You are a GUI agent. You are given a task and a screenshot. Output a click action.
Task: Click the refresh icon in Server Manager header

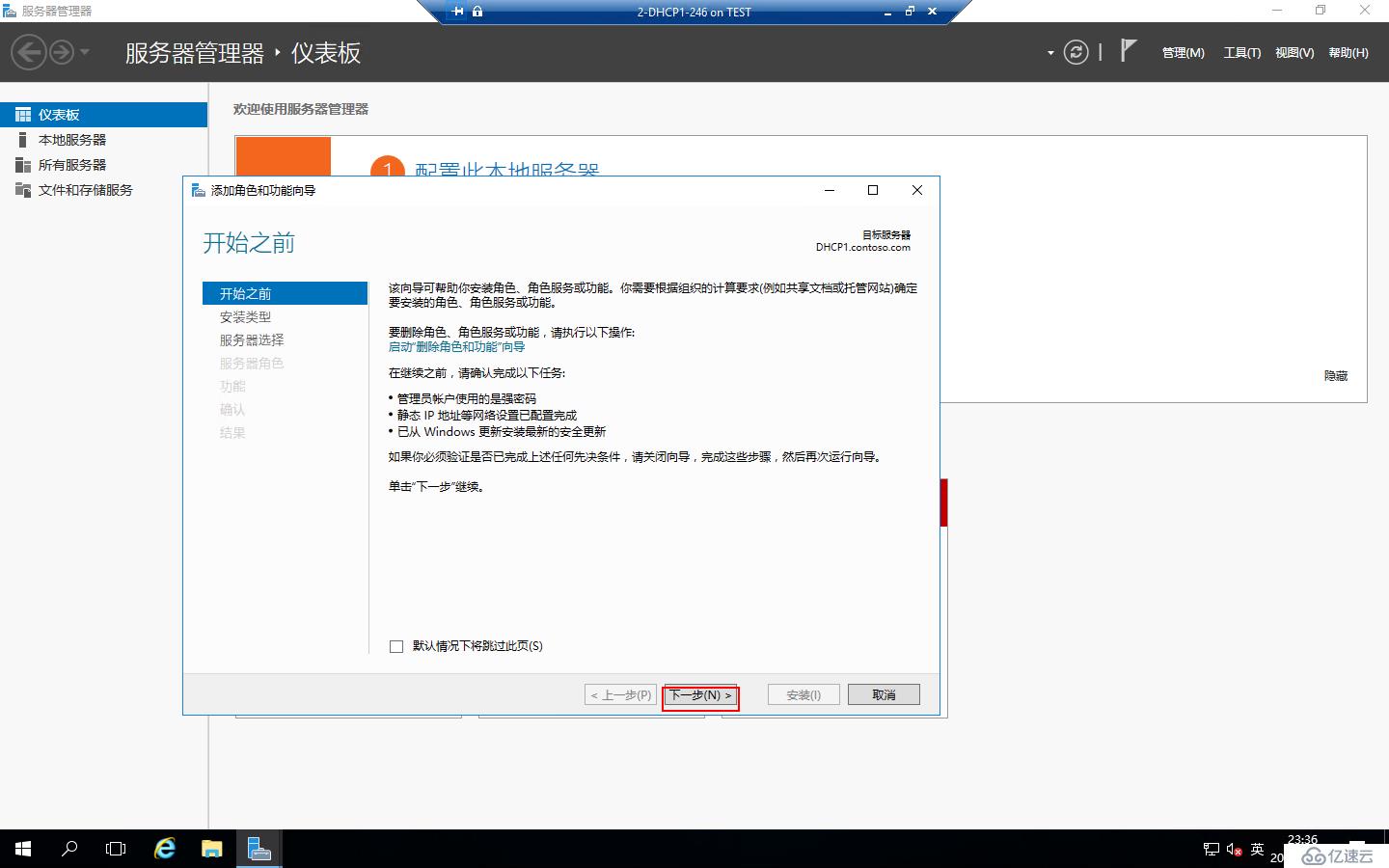click(1076, 52)
